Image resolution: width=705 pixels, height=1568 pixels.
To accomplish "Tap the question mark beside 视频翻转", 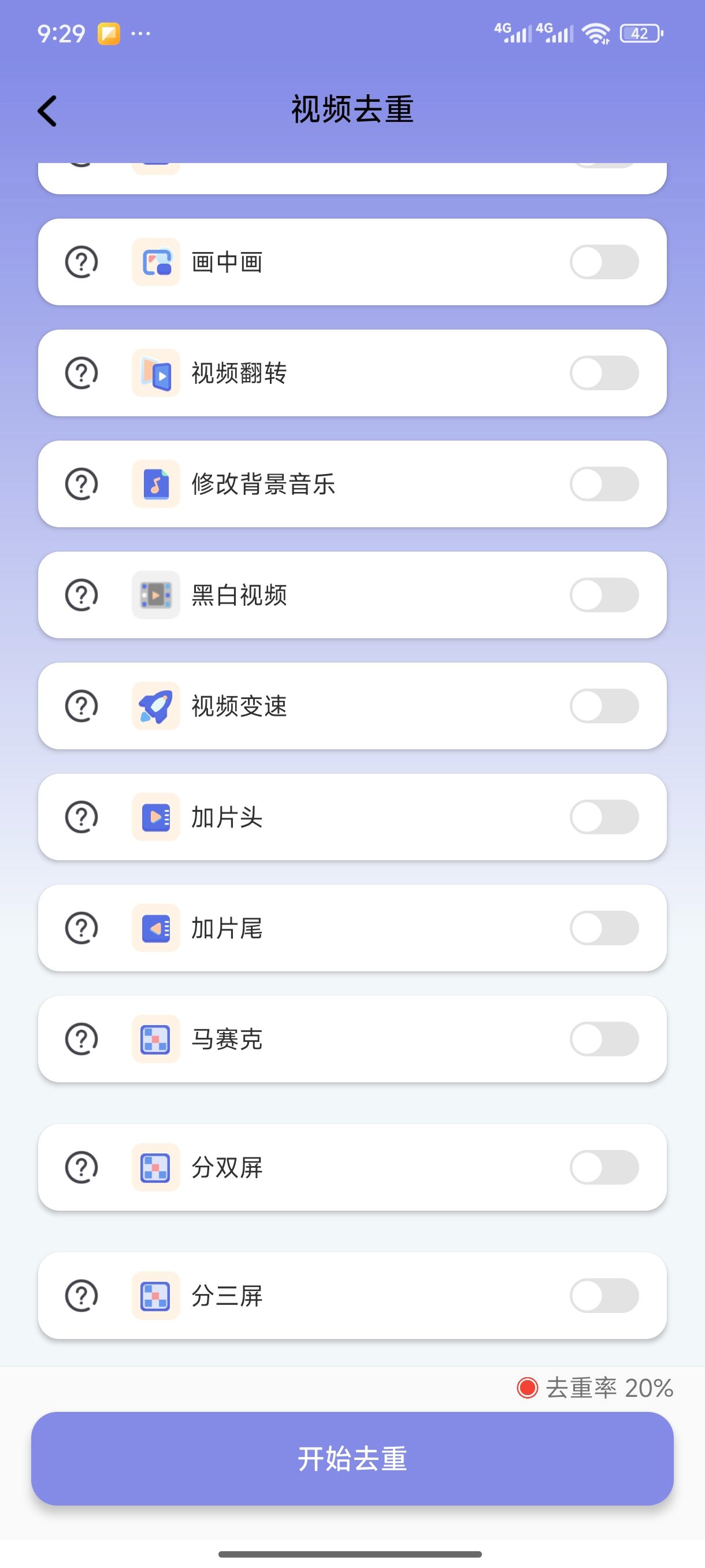I will point(81,373).
